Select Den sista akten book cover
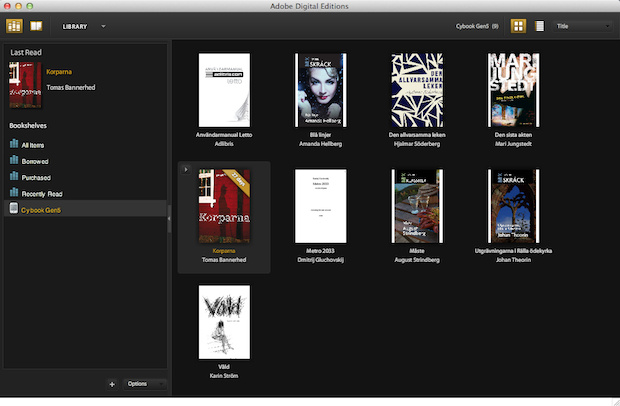Viewport: 620px width, 406px height. pos(514,88)
